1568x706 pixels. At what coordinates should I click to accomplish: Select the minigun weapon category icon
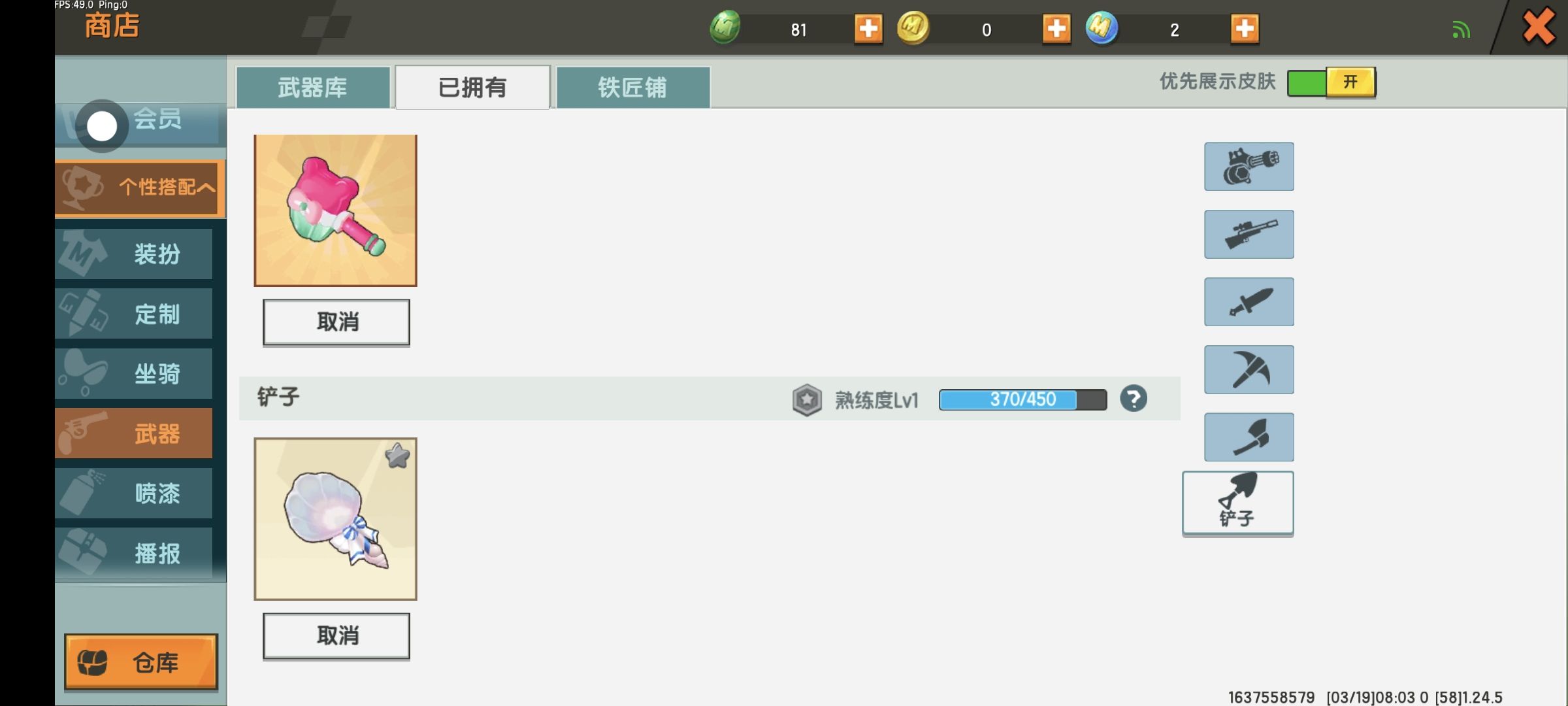pyautogui.click(x=1249, y=167)
